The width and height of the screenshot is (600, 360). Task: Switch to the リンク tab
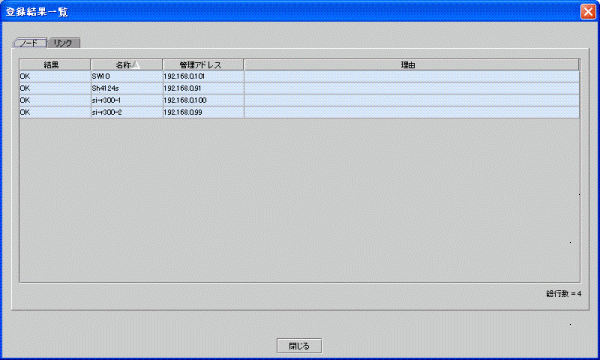(64, 43)
